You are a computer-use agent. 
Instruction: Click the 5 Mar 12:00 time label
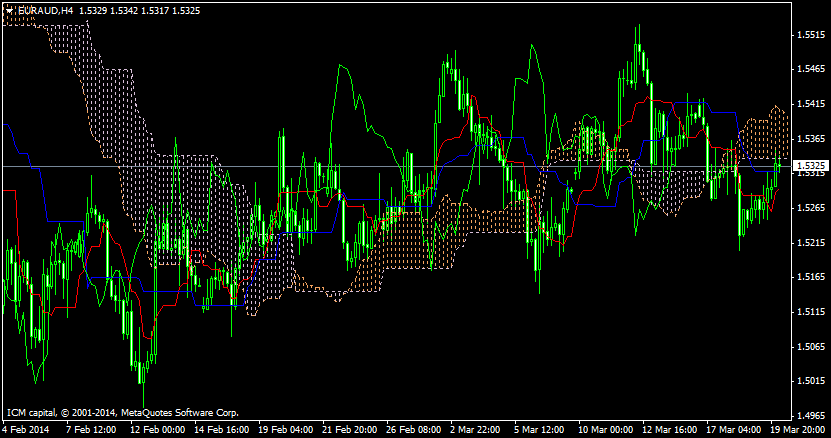(x=539, y=430)
